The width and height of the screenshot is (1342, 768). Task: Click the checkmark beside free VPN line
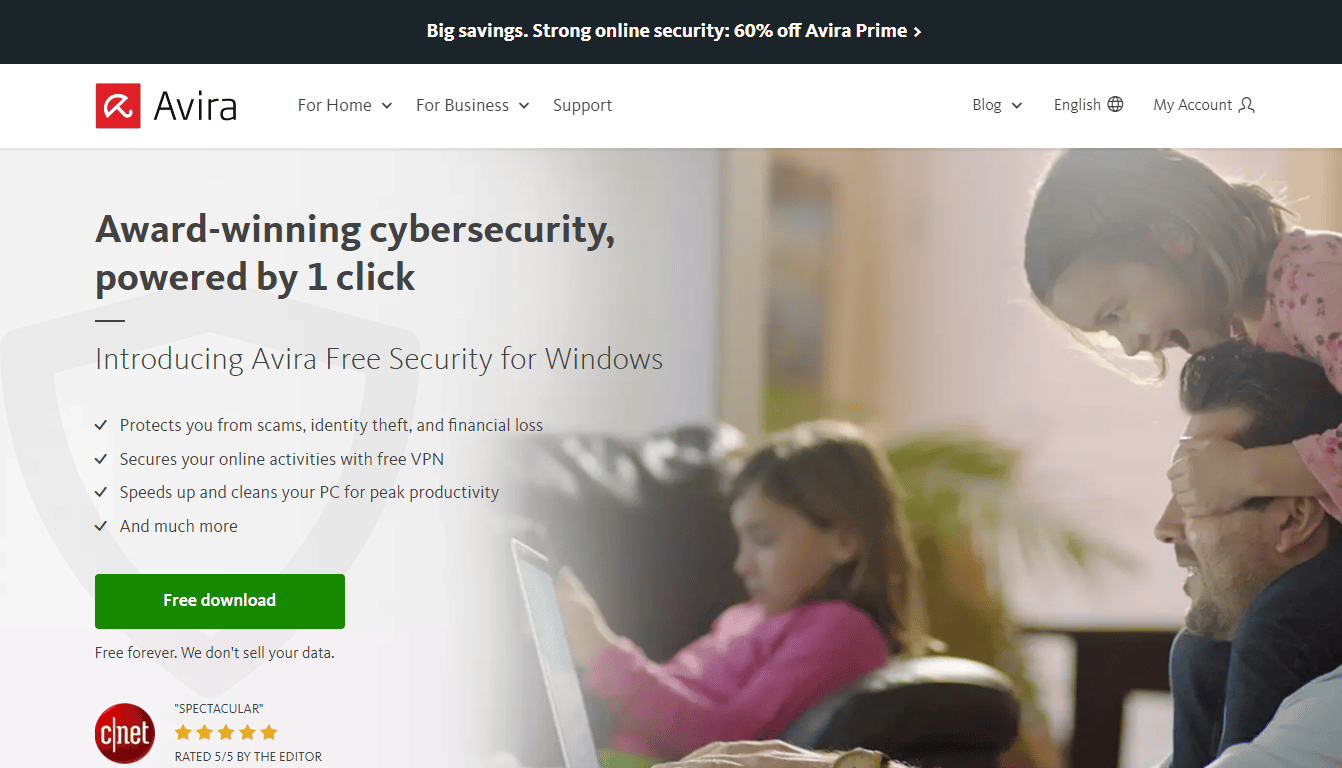101,459
